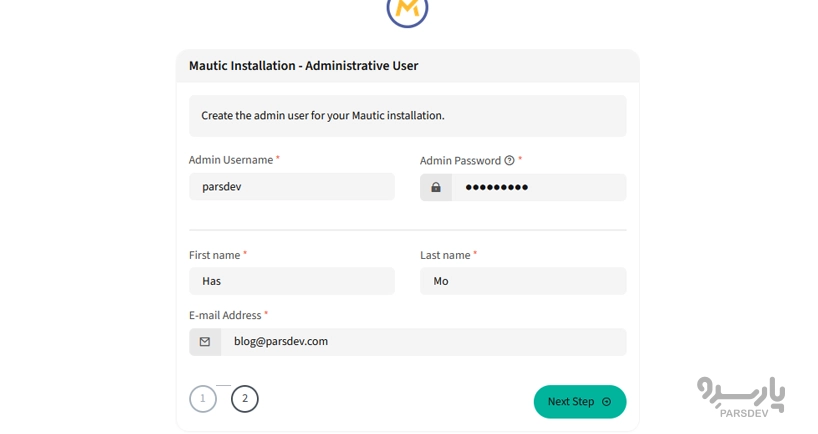Click the lock icon beside the password field
The width and height of the screenshot is (818, 434).
(436, 187)
